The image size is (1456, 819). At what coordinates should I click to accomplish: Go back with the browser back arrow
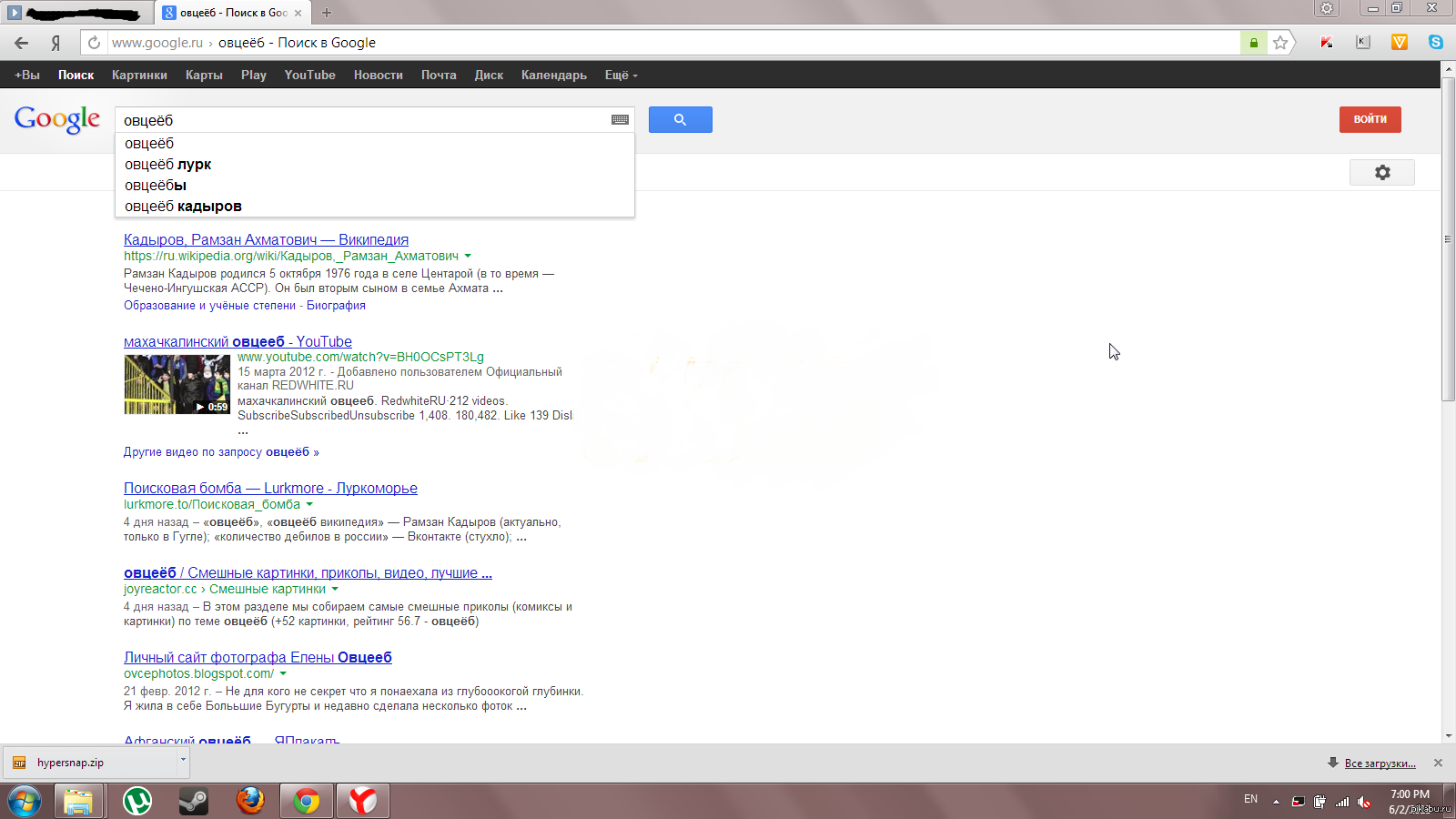(x=22, y=43)
